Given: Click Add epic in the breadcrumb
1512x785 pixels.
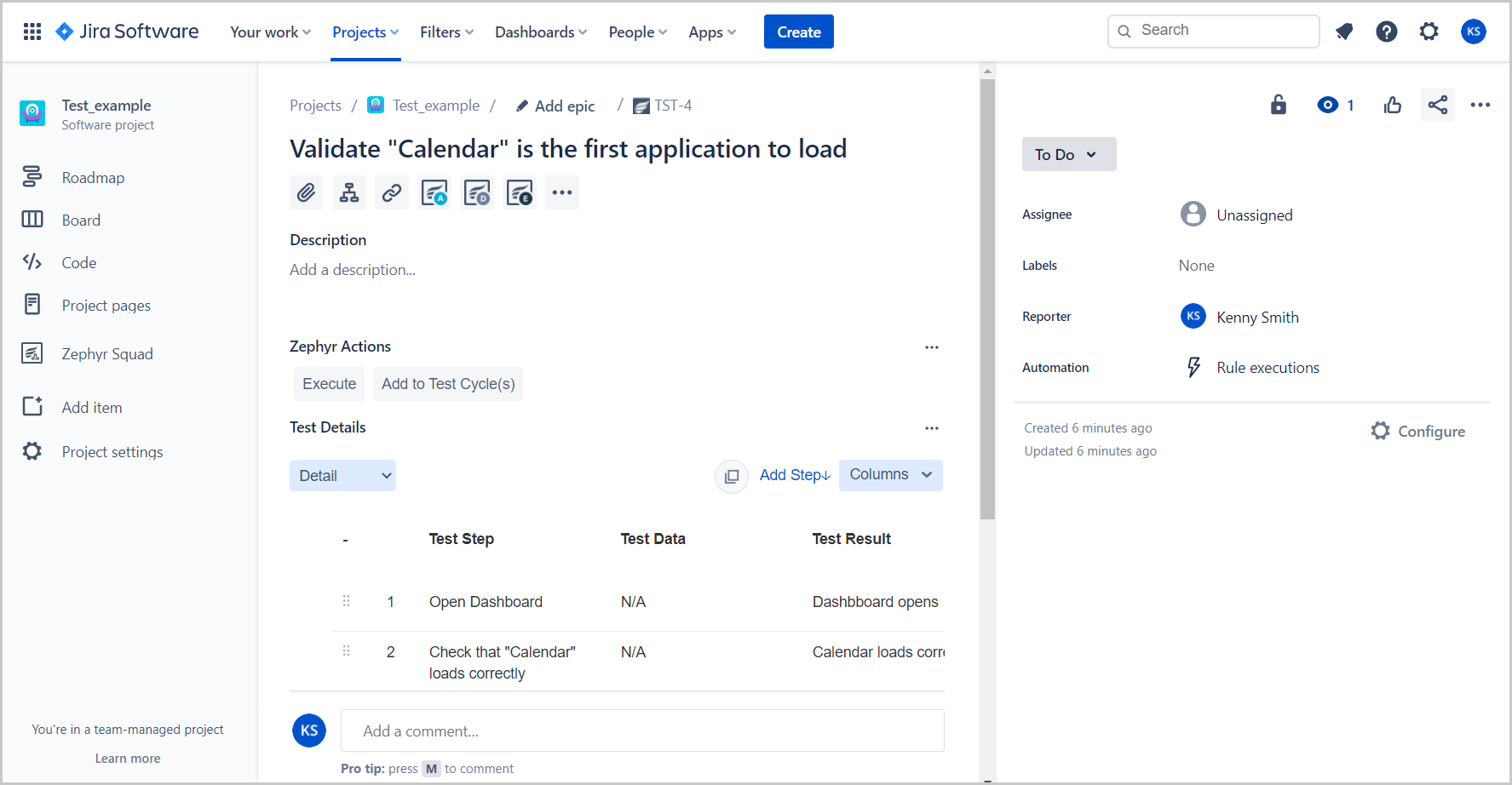Looking at the screenshot, I should coord(555,106).
